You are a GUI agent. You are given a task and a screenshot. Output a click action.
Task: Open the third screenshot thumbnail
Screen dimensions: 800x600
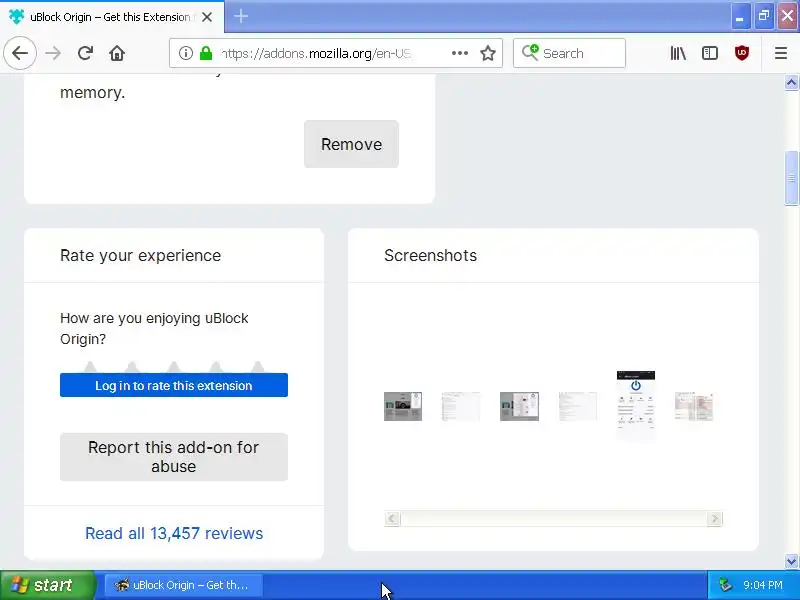coord(519,406)
